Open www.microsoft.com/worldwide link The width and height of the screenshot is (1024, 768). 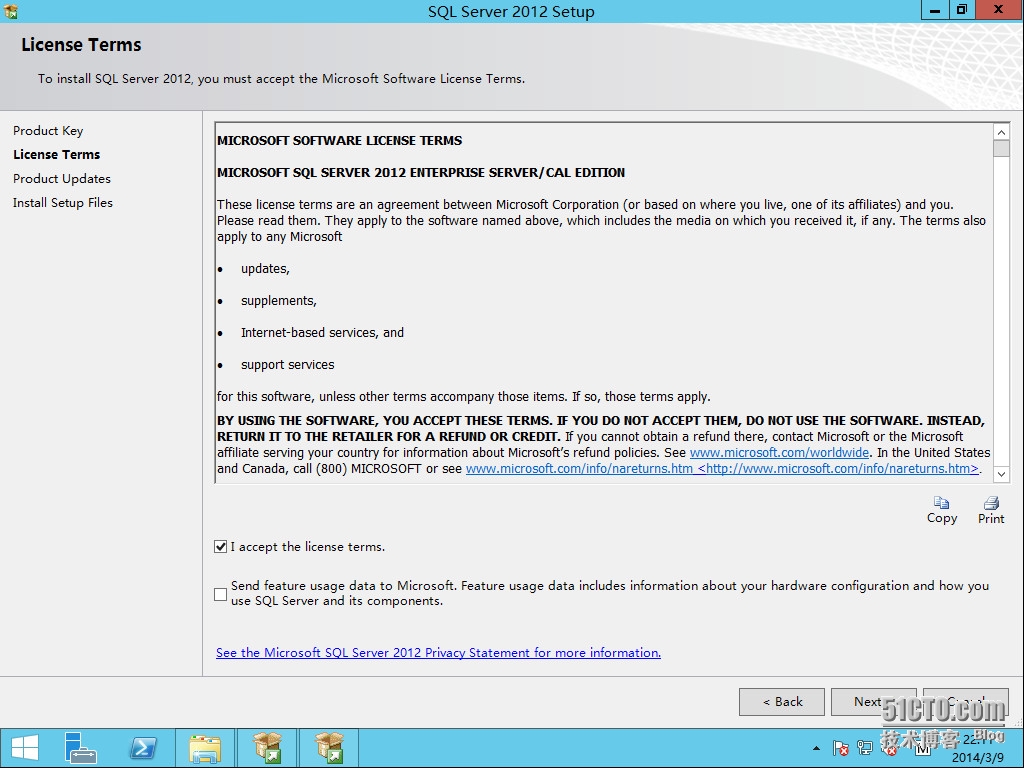(779, 453)
